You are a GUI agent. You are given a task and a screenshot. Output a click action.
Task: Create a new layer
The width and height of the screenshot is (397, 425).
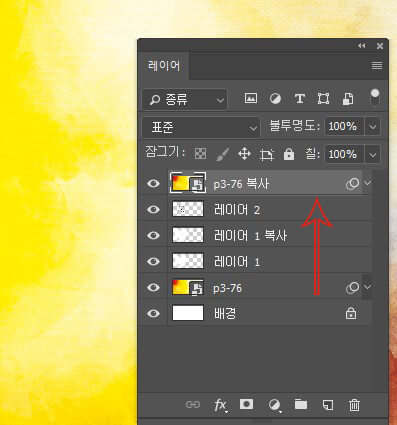click(x=328, y=405)
